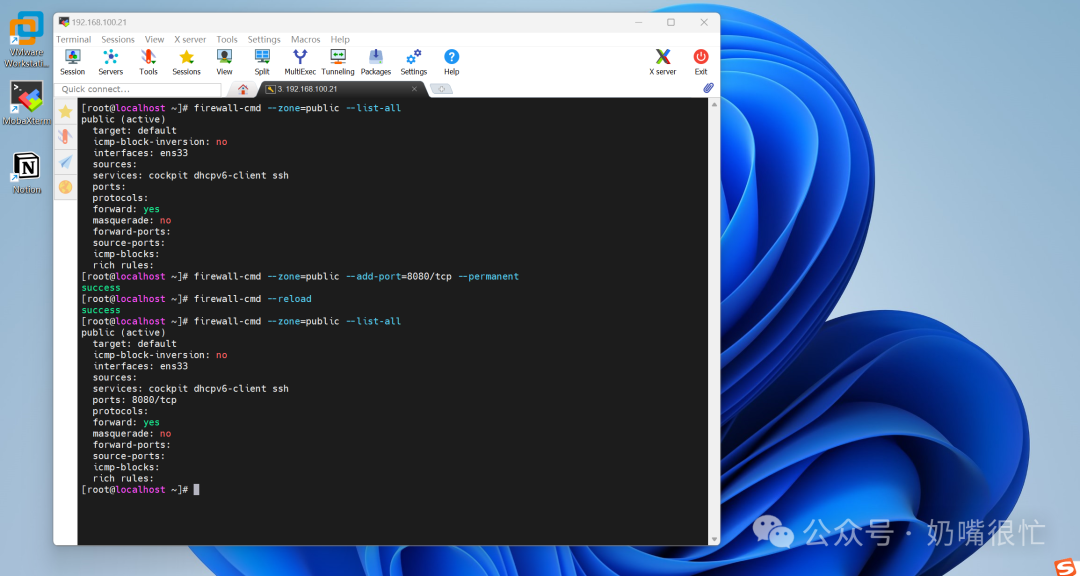The image size is (1080, 576).
Task: Click the 'firewall-cmd --reload' command text
Action: 252,299
